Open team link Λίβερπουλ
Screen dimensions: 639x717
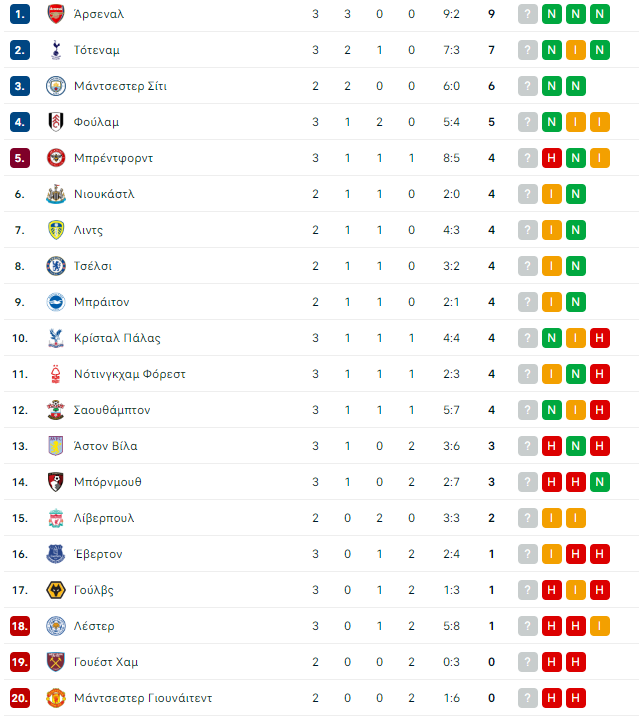click(x=104, y=518)
